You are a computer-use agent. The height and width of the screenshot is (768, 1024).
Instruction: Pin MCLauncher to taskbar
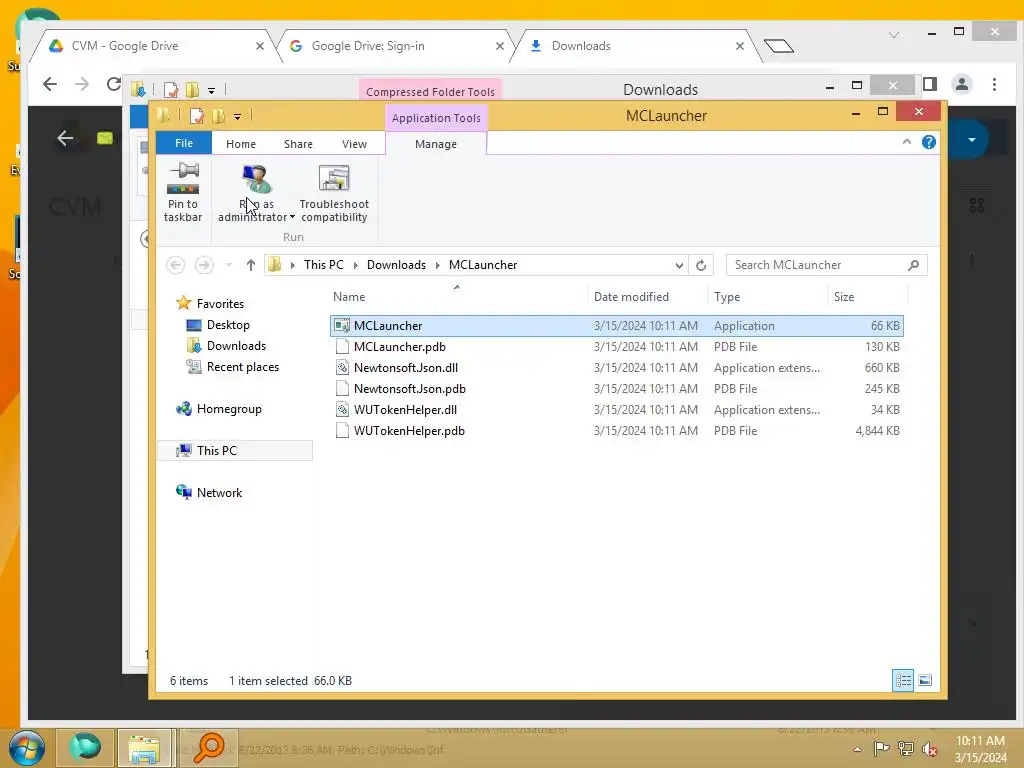[183, 193]
